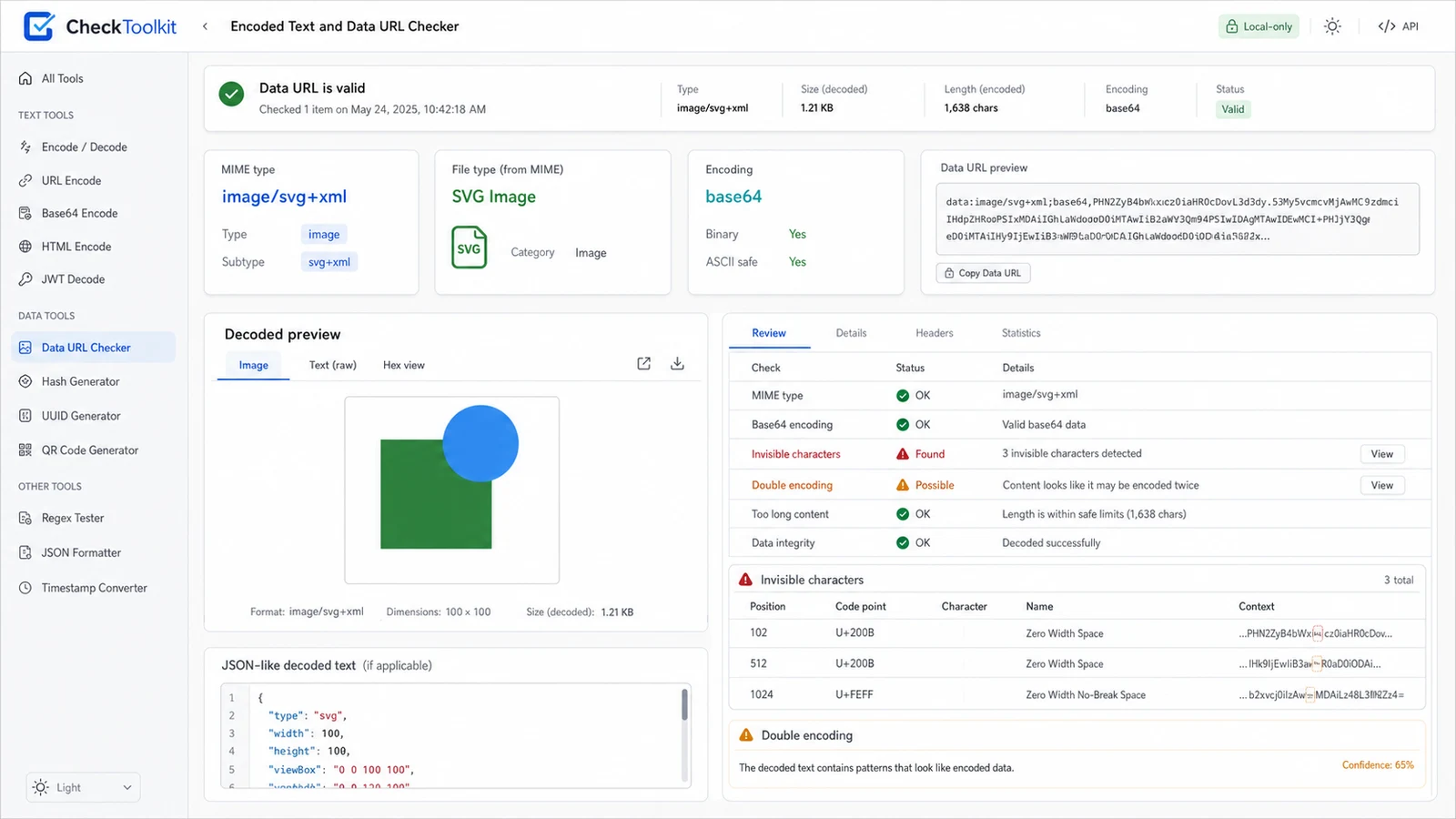Open the Light theme dropdown
This screenshot has width=1456, height=819.
83,787
